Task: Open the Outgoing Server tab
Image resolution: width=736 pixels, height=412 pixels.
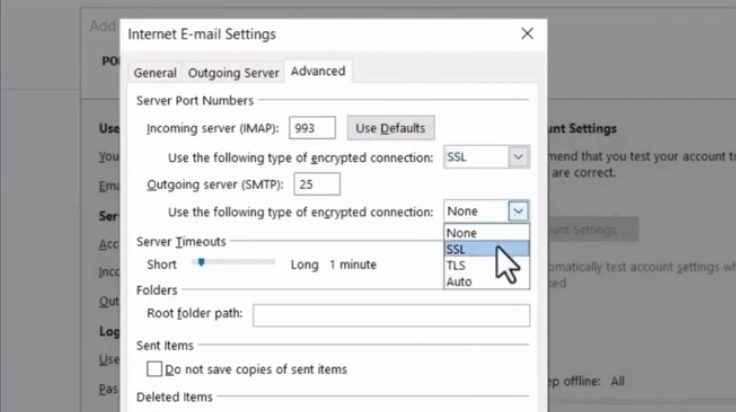Action: tap(233, 73)
